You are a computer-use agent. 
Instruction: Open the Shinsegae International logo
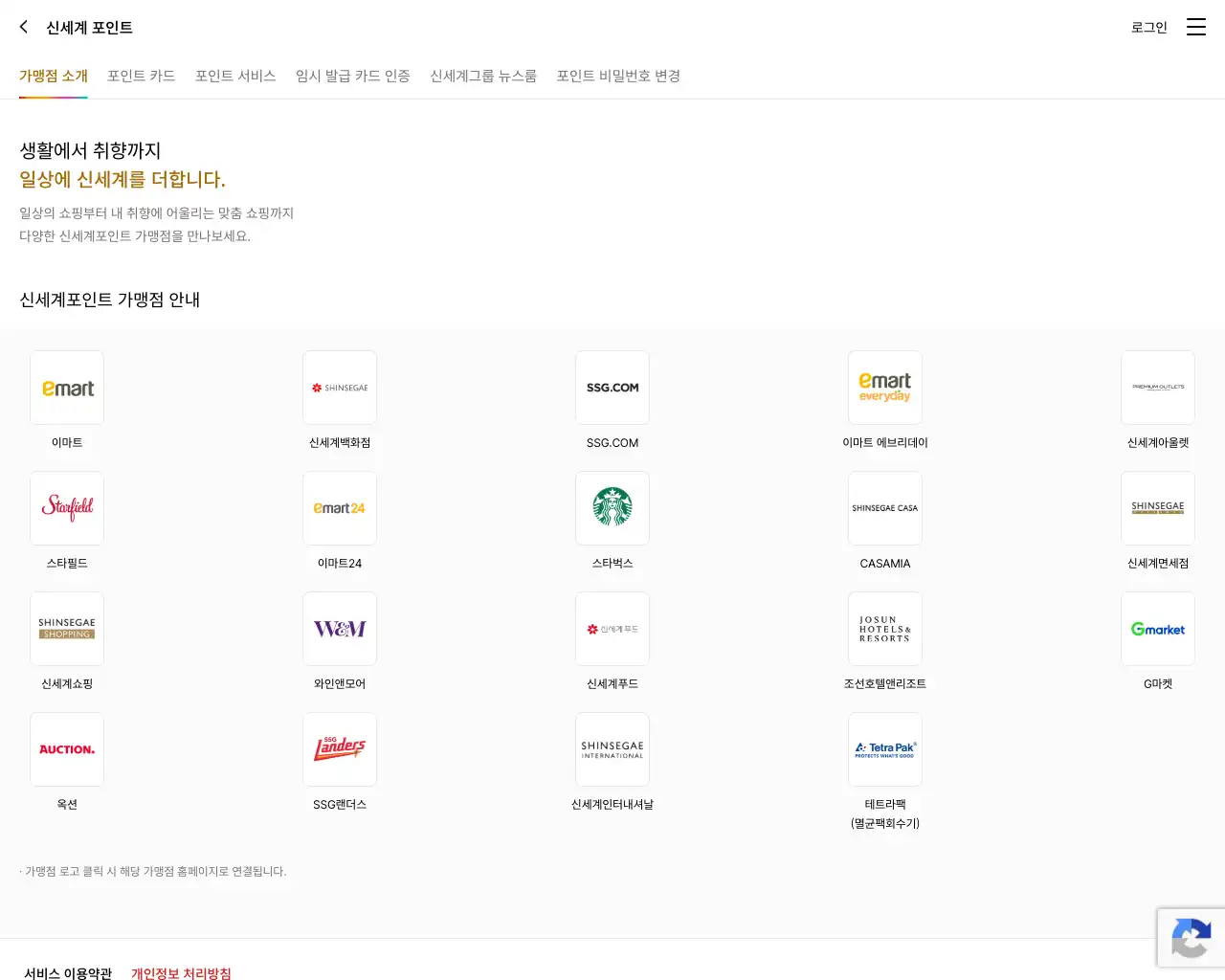click(x=612, y=749)
